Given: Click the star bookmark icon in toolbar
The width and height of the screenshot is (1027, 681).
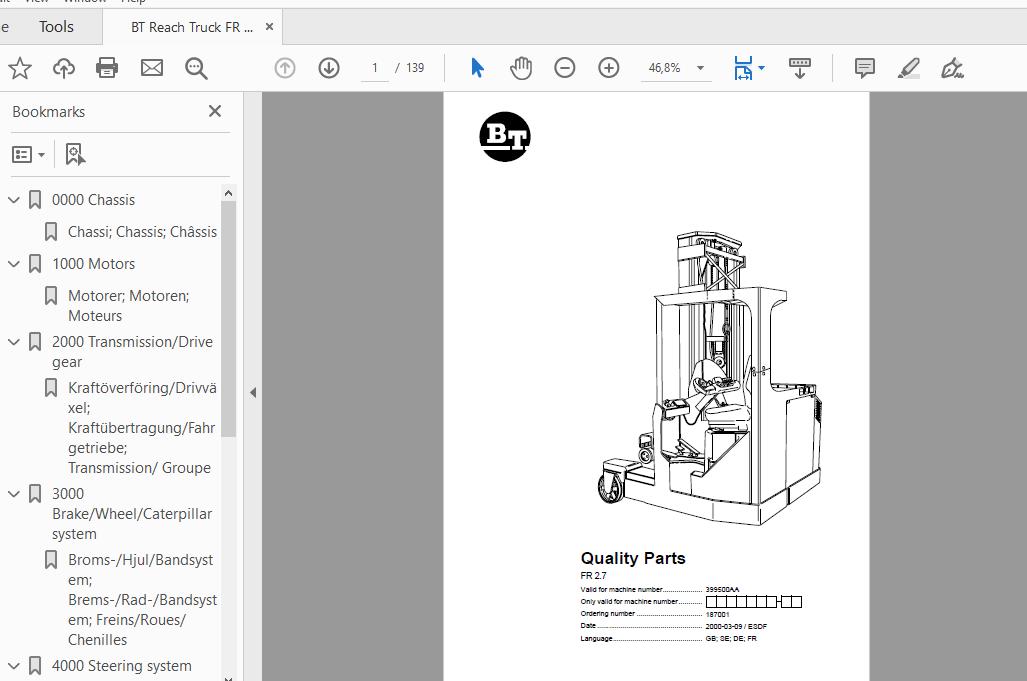Looking at the screenshot, I should click(x=20, y=68).
